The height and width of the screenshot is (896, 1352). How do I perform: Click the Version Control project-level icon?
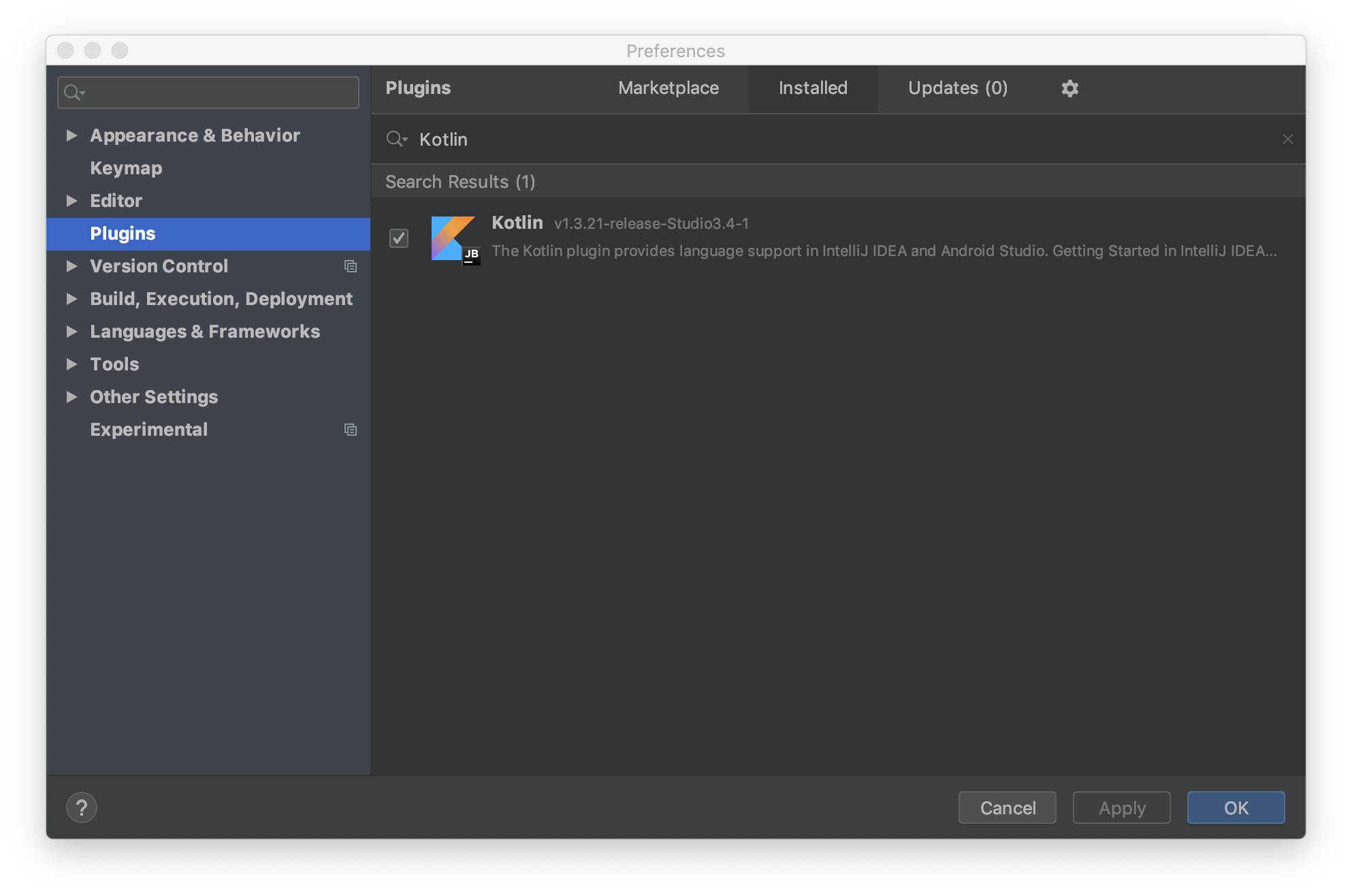(x=351, y=266)
